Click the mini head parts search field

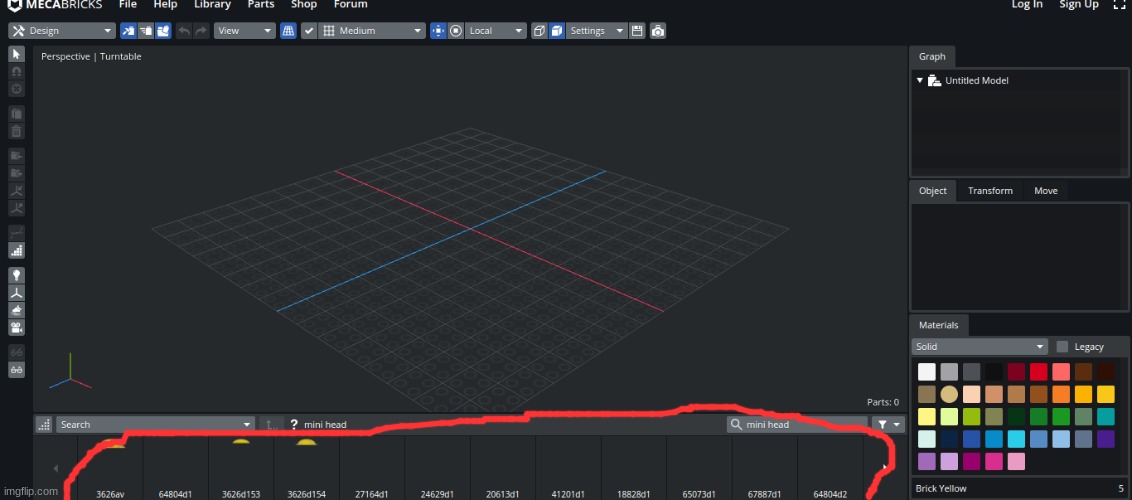(x=797, y=424)
